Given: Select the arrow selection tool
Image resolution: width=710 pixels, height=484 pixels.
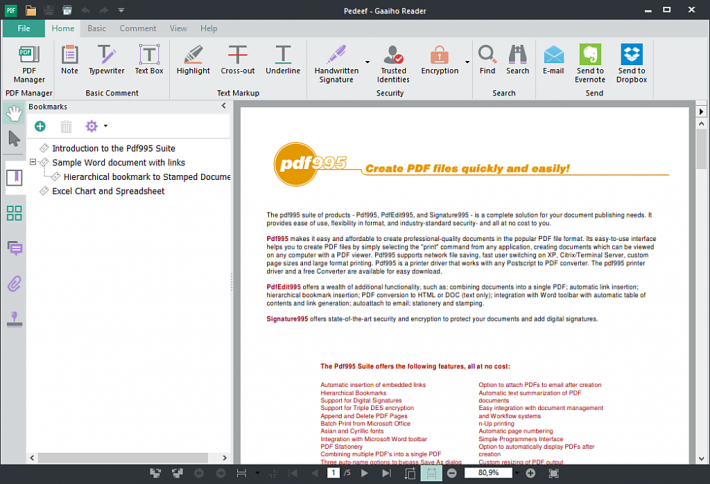Looking at the screenshot, I should point(14,139).
